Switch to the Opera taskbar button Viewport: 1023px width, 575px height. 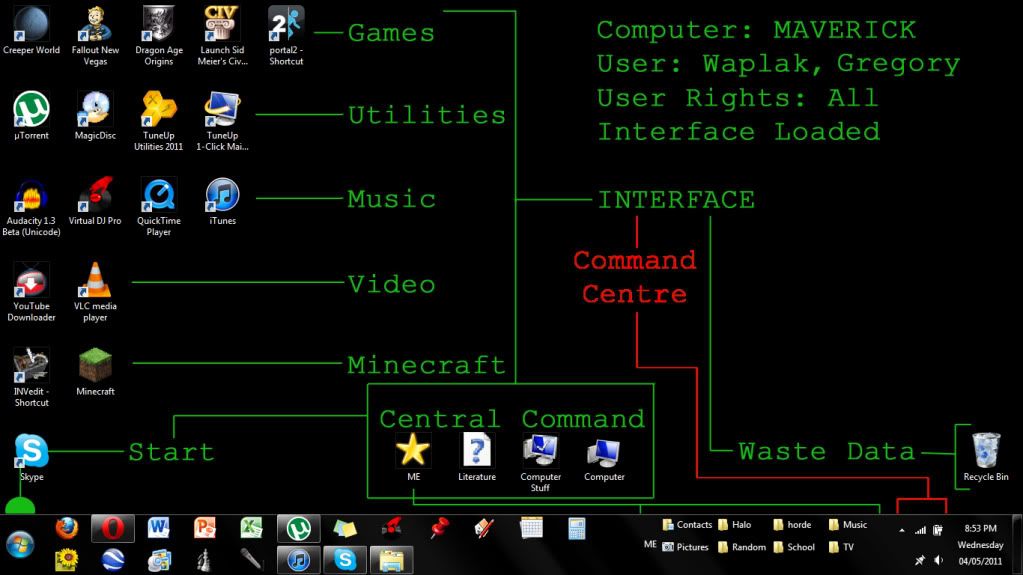click(x=113, y=528)
